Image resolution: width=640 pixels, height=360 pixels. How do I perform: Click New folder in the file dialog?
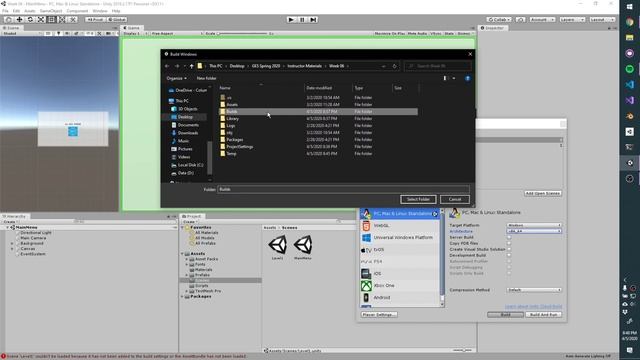coord(207,78)
